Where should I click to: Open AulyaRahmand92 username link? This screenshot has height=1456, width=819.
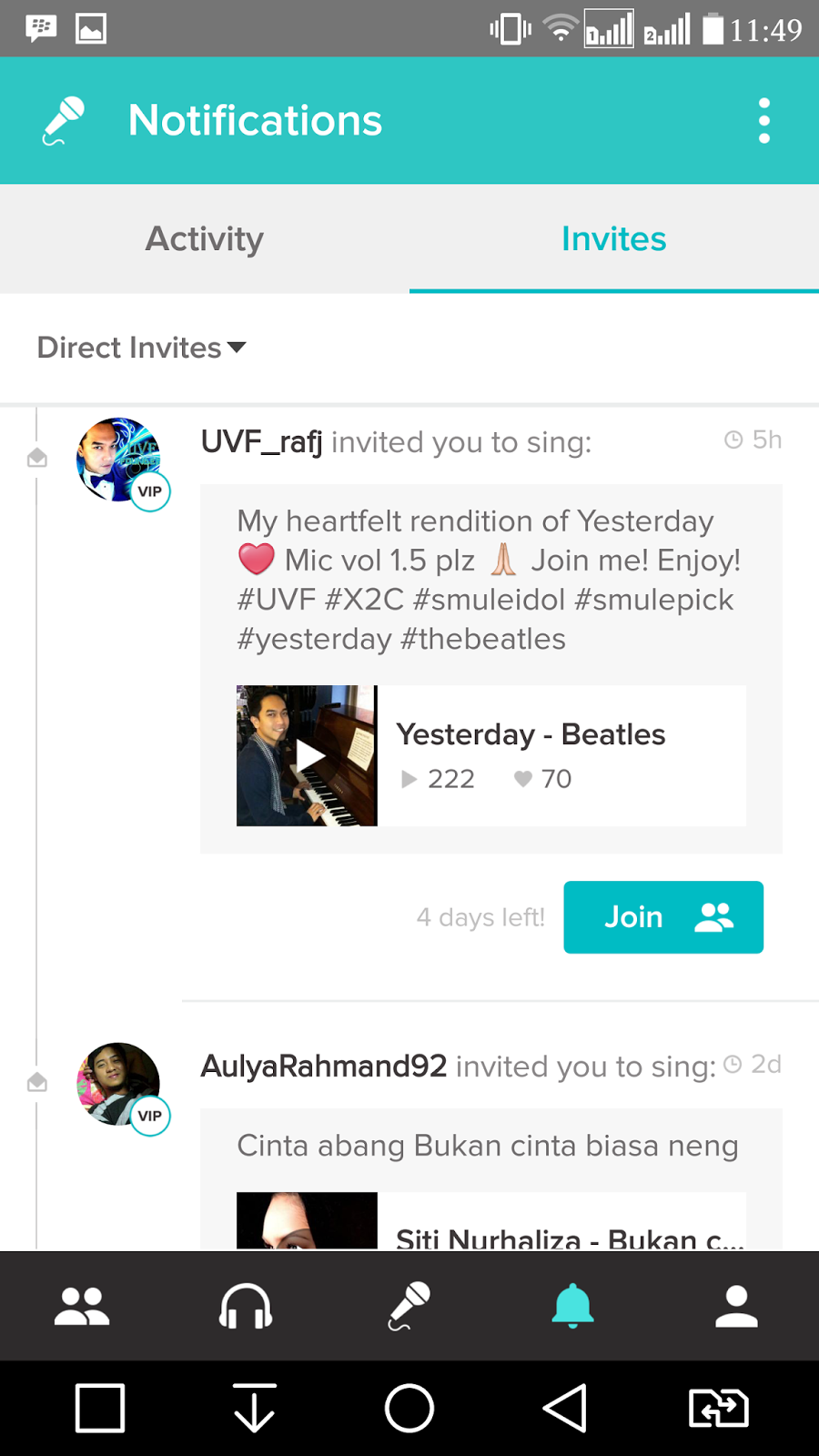[324, 1066]
